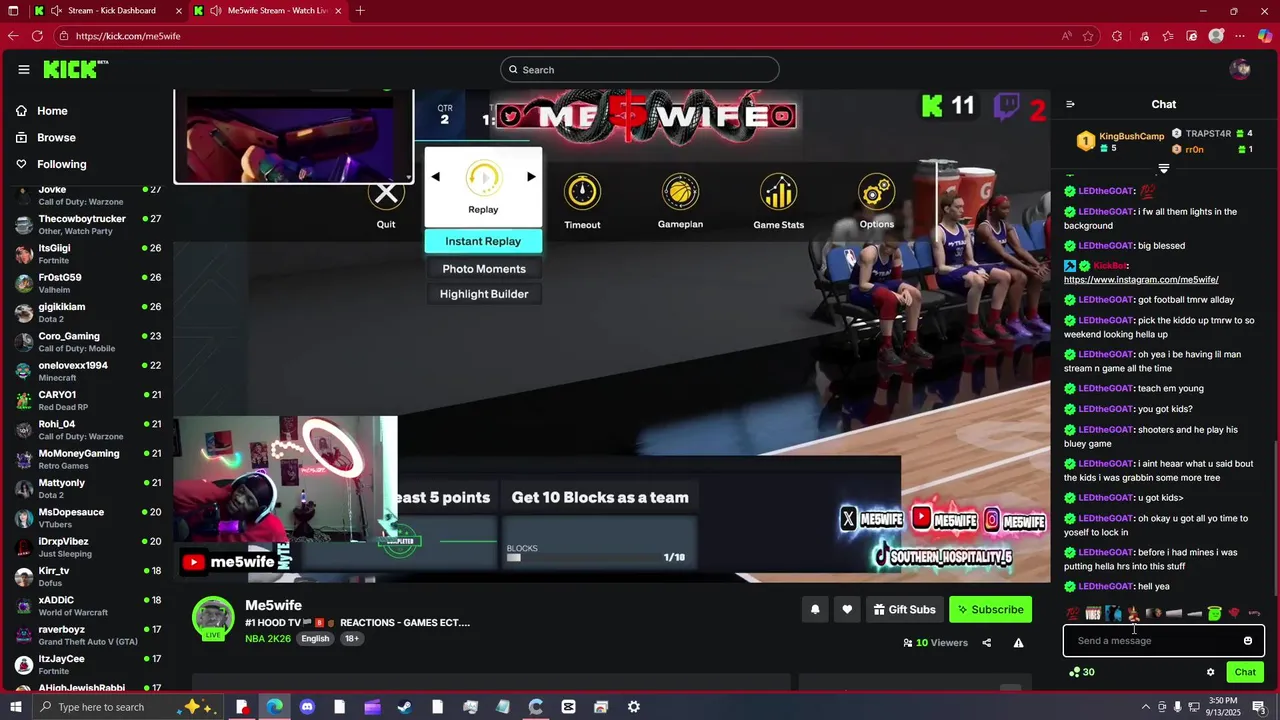Viewport: 1280px width, 720px height.
Task: Click the Gift Subs button
Action: pos(904,609)
